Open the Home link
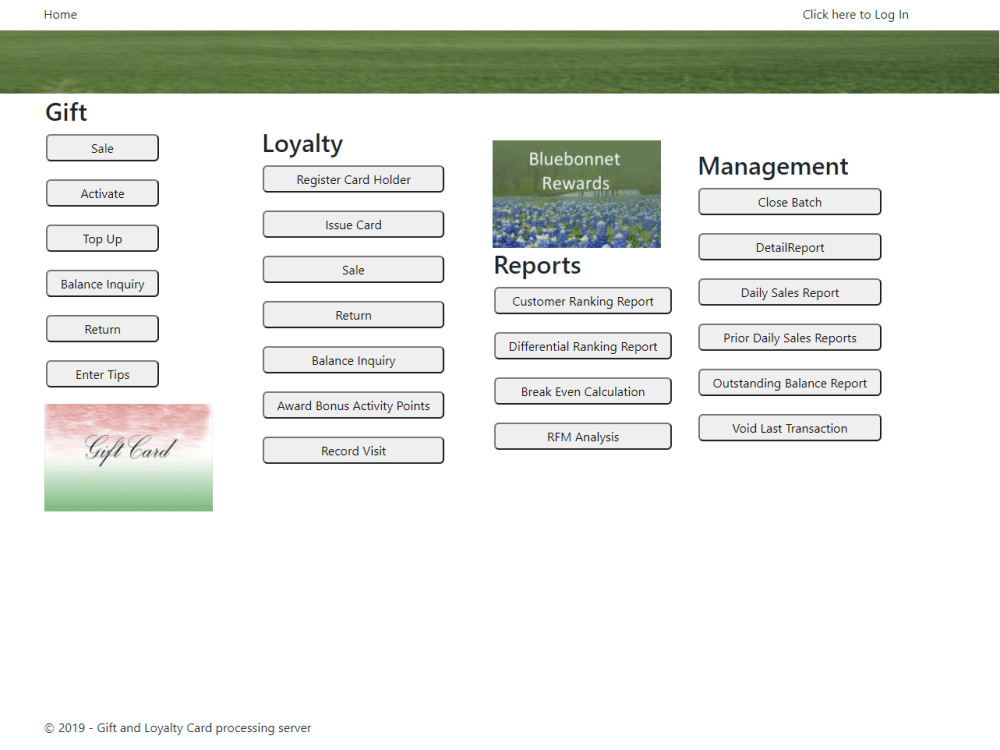1000x750 pixels. click(60, 15)
